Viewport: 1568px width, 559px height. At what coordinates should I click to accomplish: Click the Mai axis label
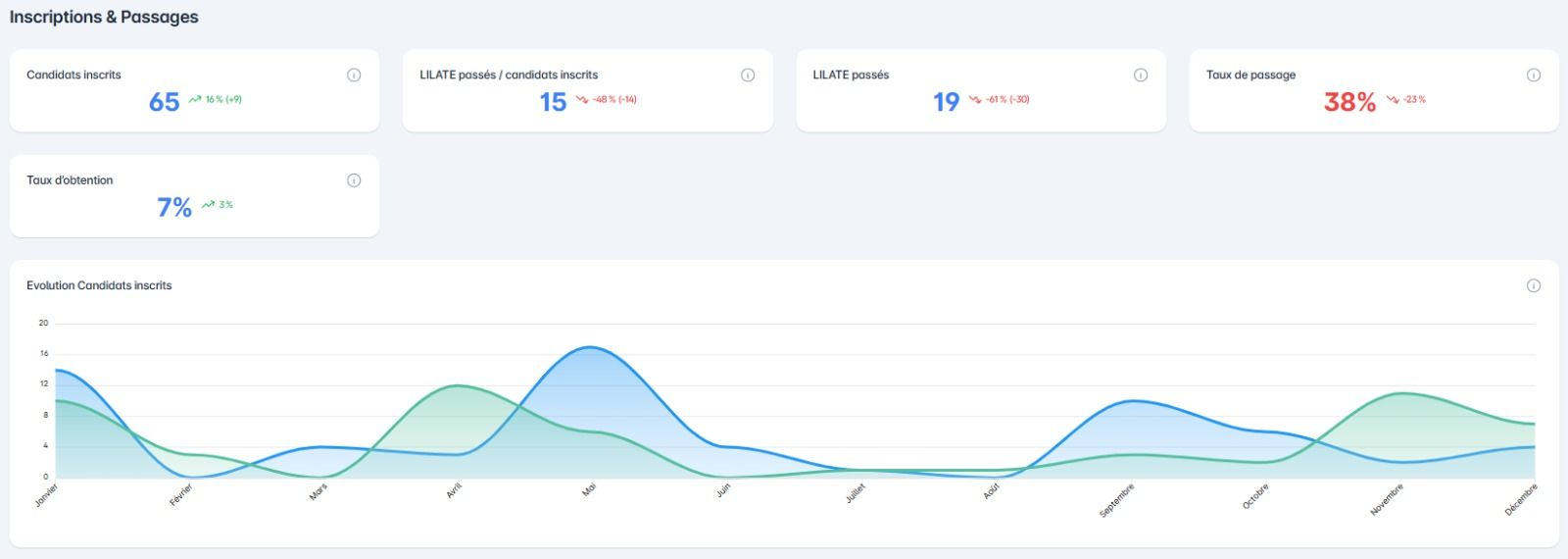pos(589,489)
